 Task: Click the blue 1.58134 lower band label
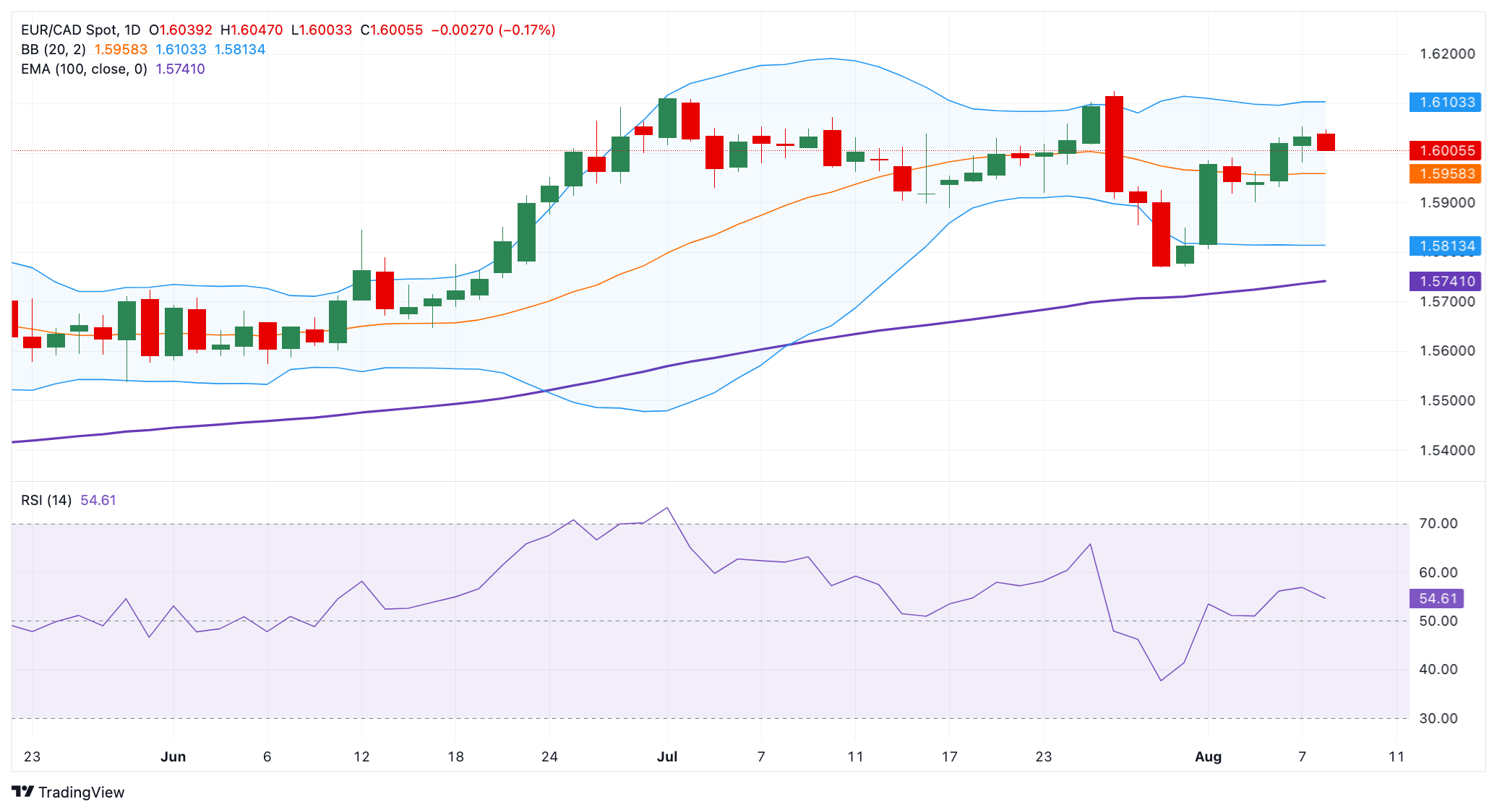(x=1445, y=246)
